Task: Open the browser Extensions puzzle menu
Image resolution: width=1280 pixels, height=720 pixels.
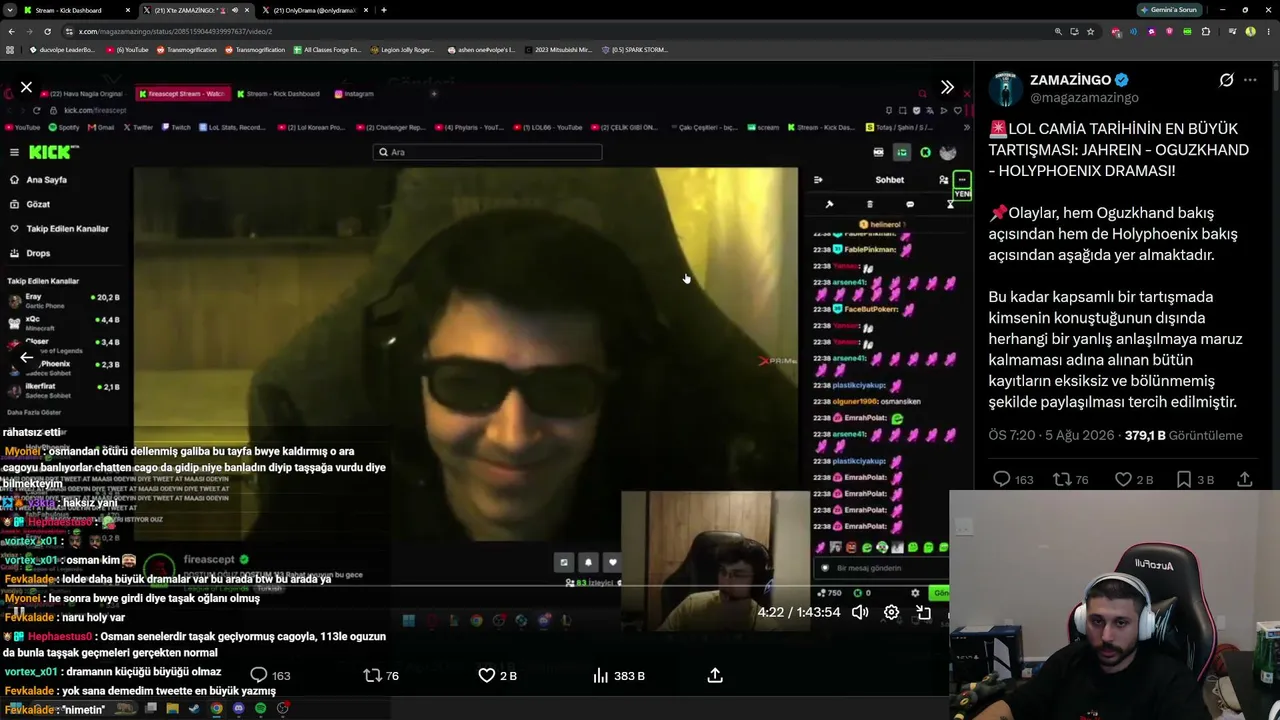Action: 1206,31
